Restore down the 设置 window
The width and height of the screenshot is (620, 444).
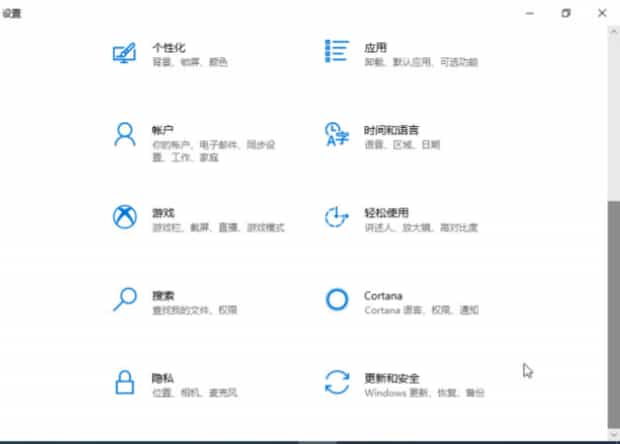click(566, 13)
